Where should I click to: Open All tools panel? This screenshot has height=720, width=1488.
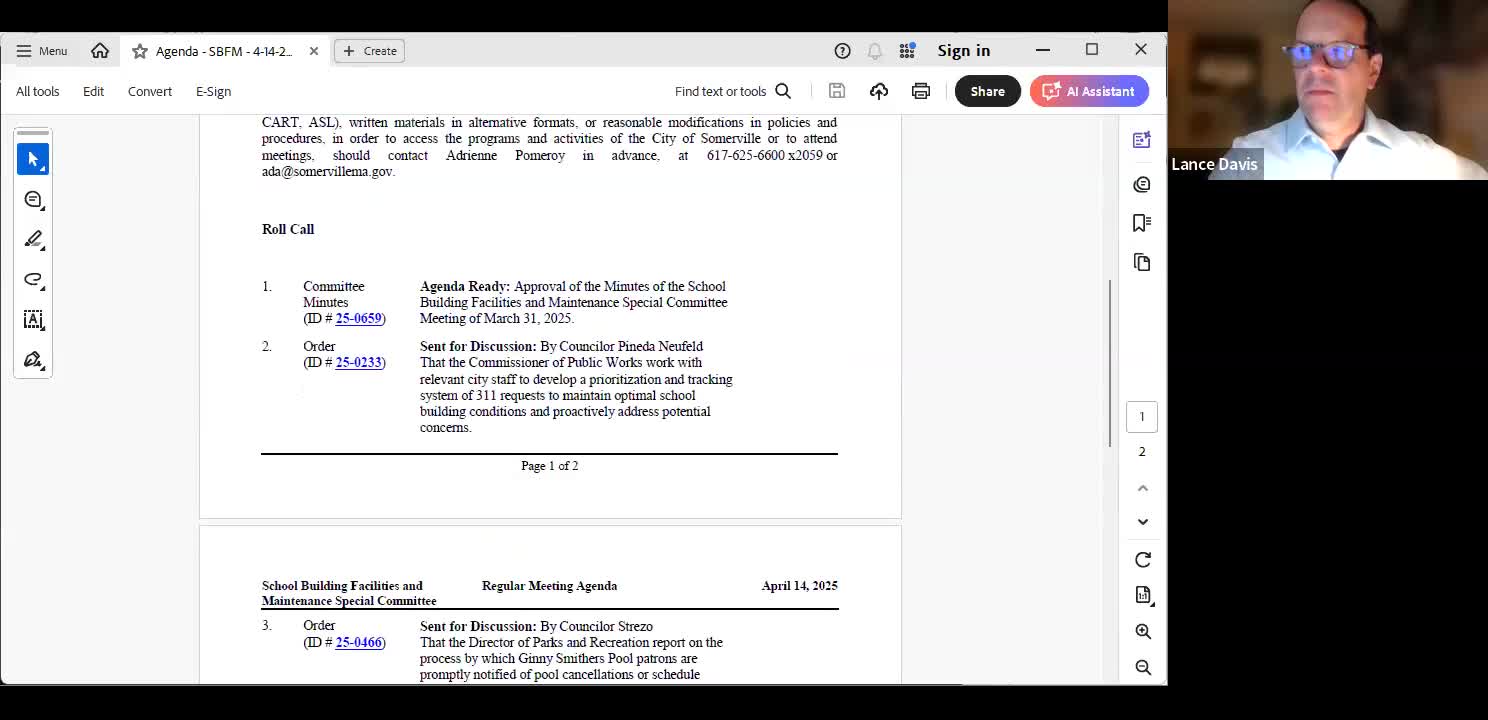pos(38,91)
